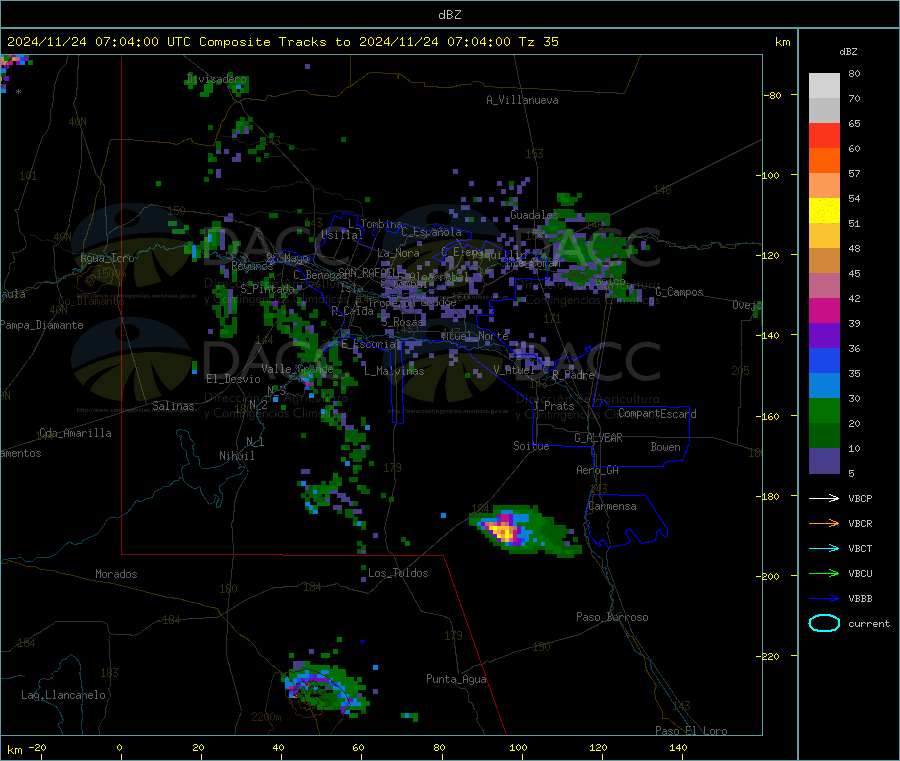Click the Punta_Agua label
The height and width of the screenshot is (761, 900).
pyautogui.click(x=456, y=679)
